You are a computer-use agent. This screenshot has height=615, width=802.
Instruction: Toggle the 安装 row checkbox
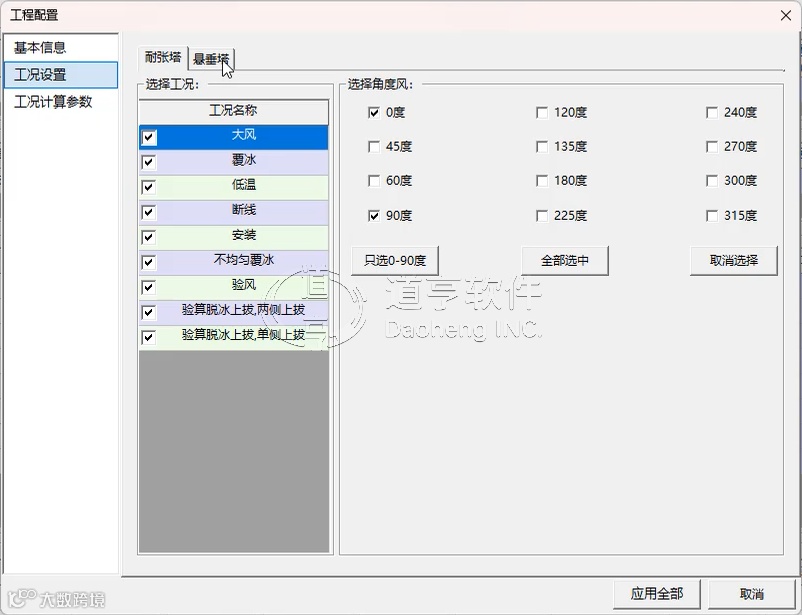coord(149,237)
